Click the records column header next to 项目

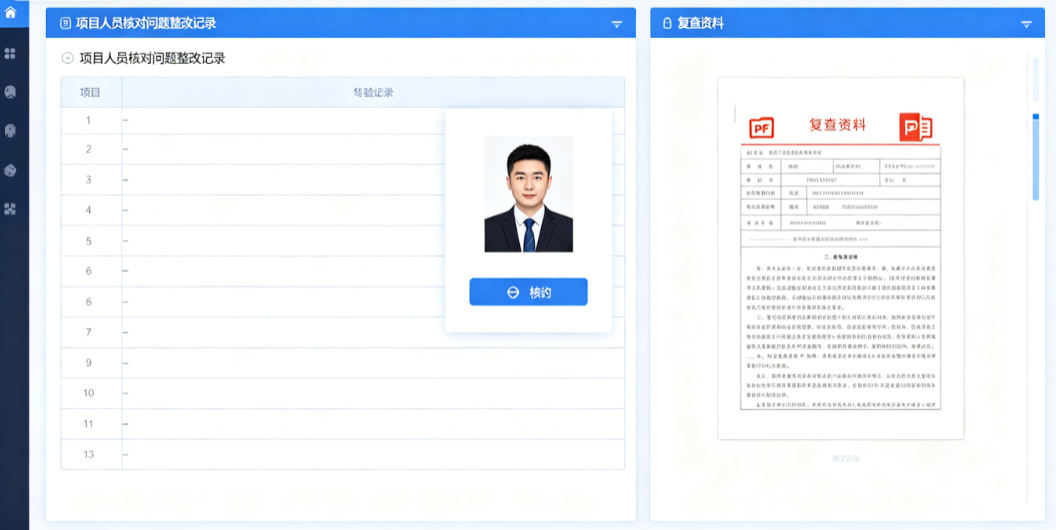point(373,92)
